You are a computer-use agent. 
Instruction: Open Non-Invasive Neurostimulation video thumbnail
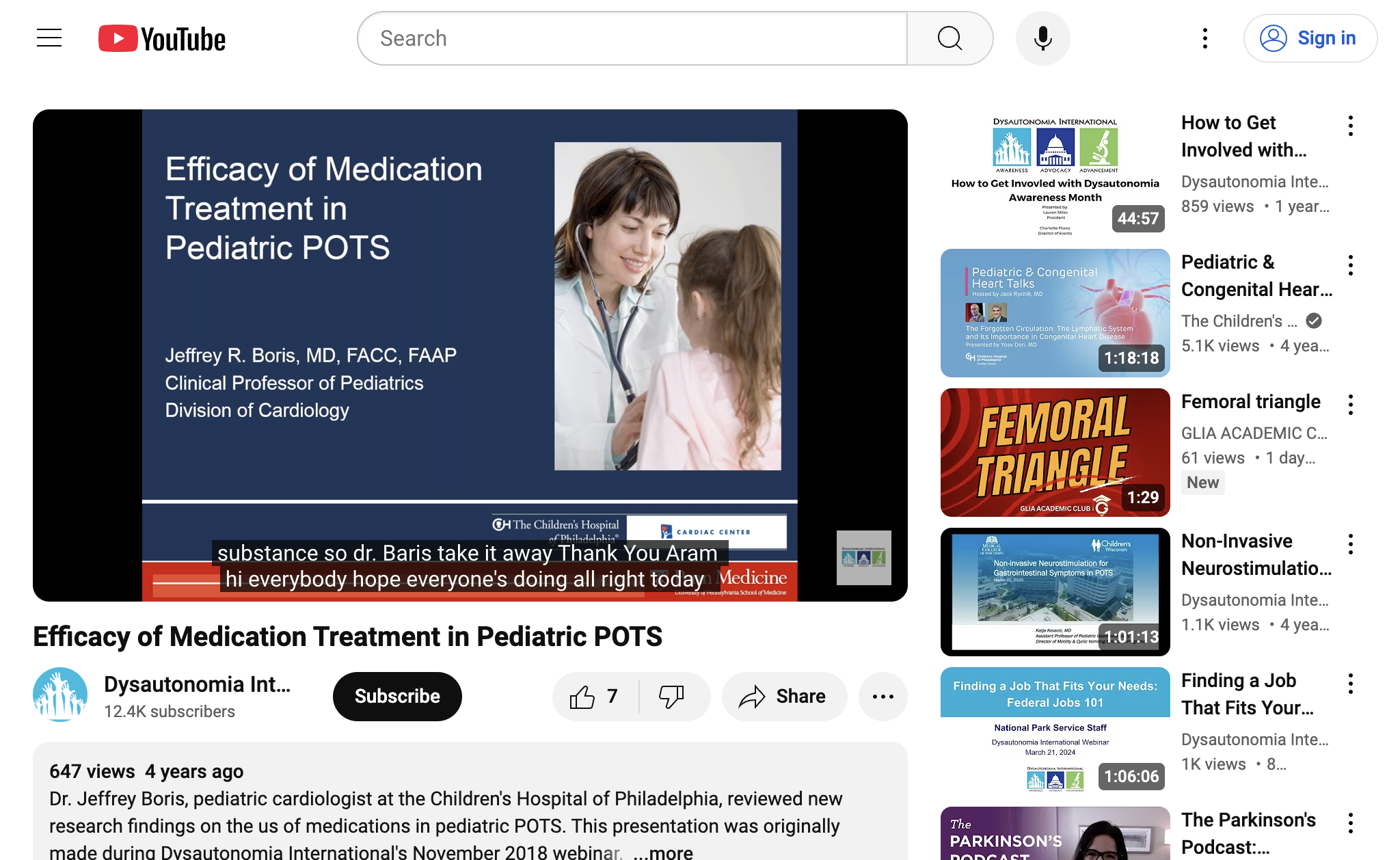(1055, 592)
